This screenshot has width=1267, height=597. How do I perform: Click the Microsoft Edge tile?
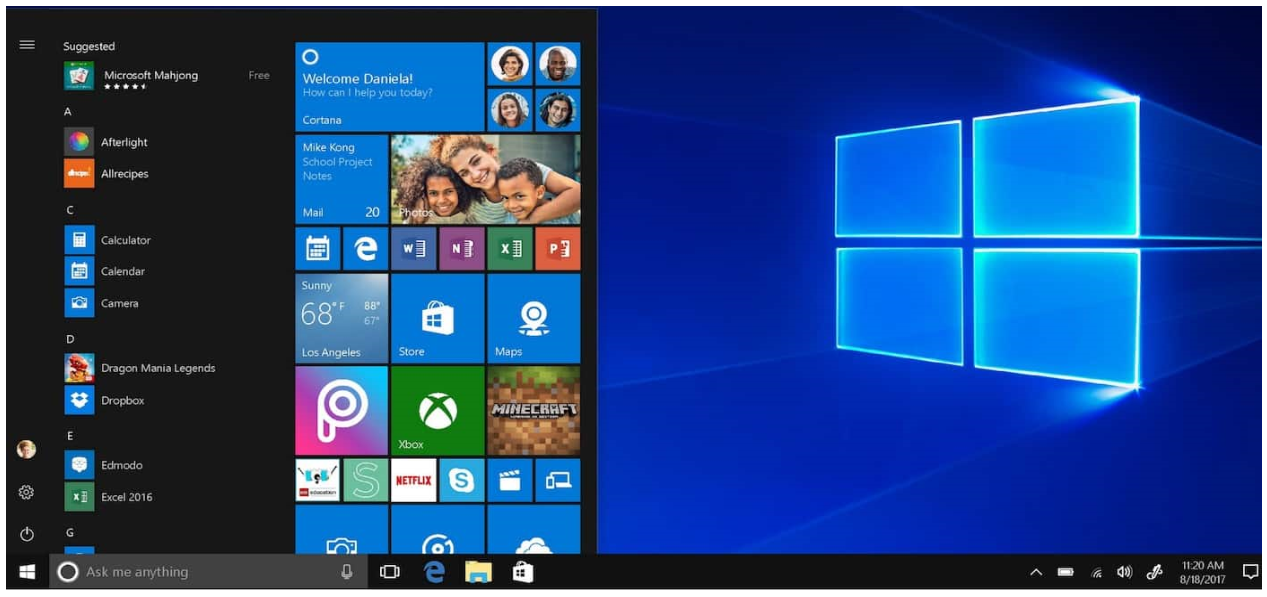(365, 248)
